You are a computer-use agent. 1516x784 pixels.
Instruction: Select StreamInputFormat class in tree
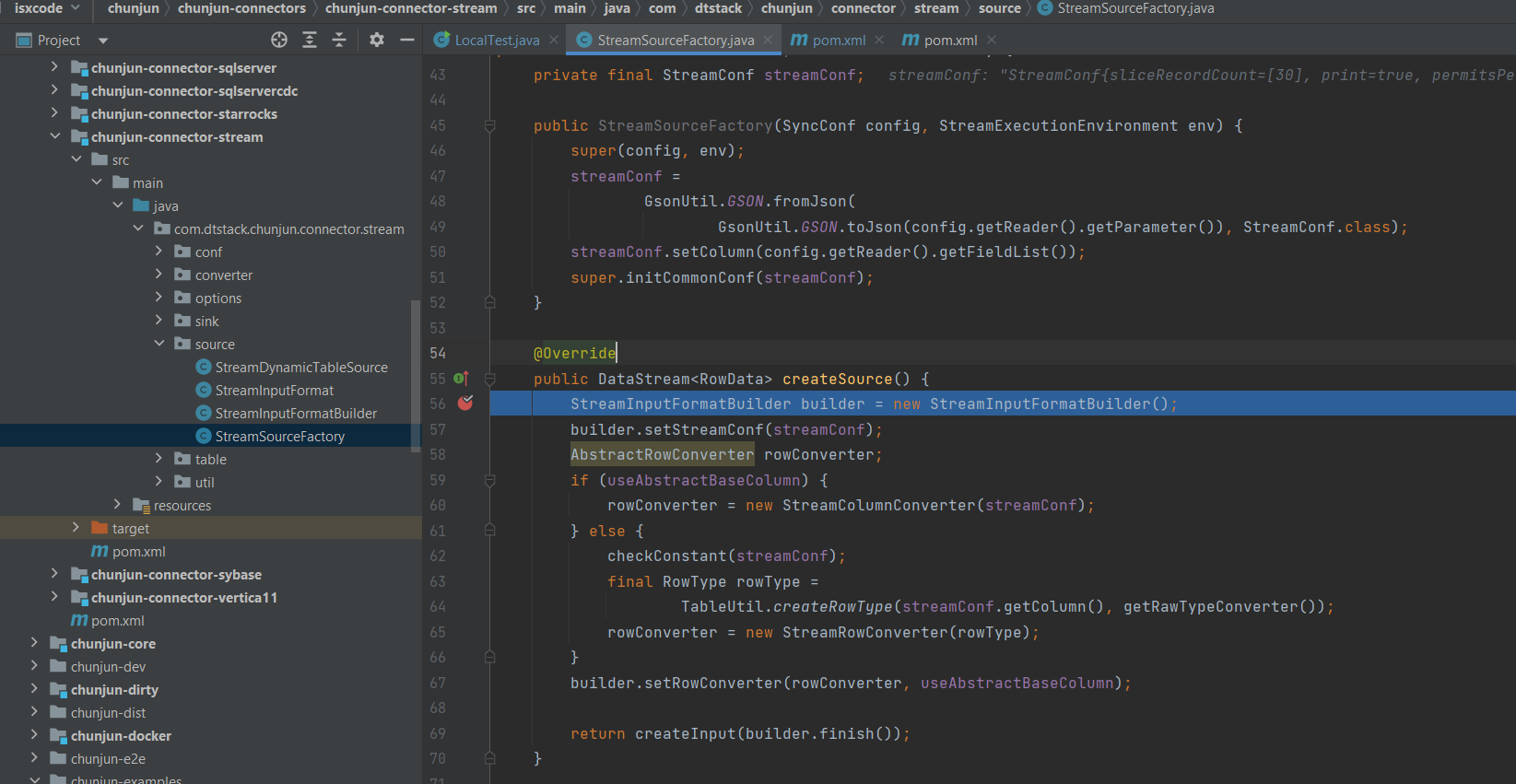[x=275, y=390]
